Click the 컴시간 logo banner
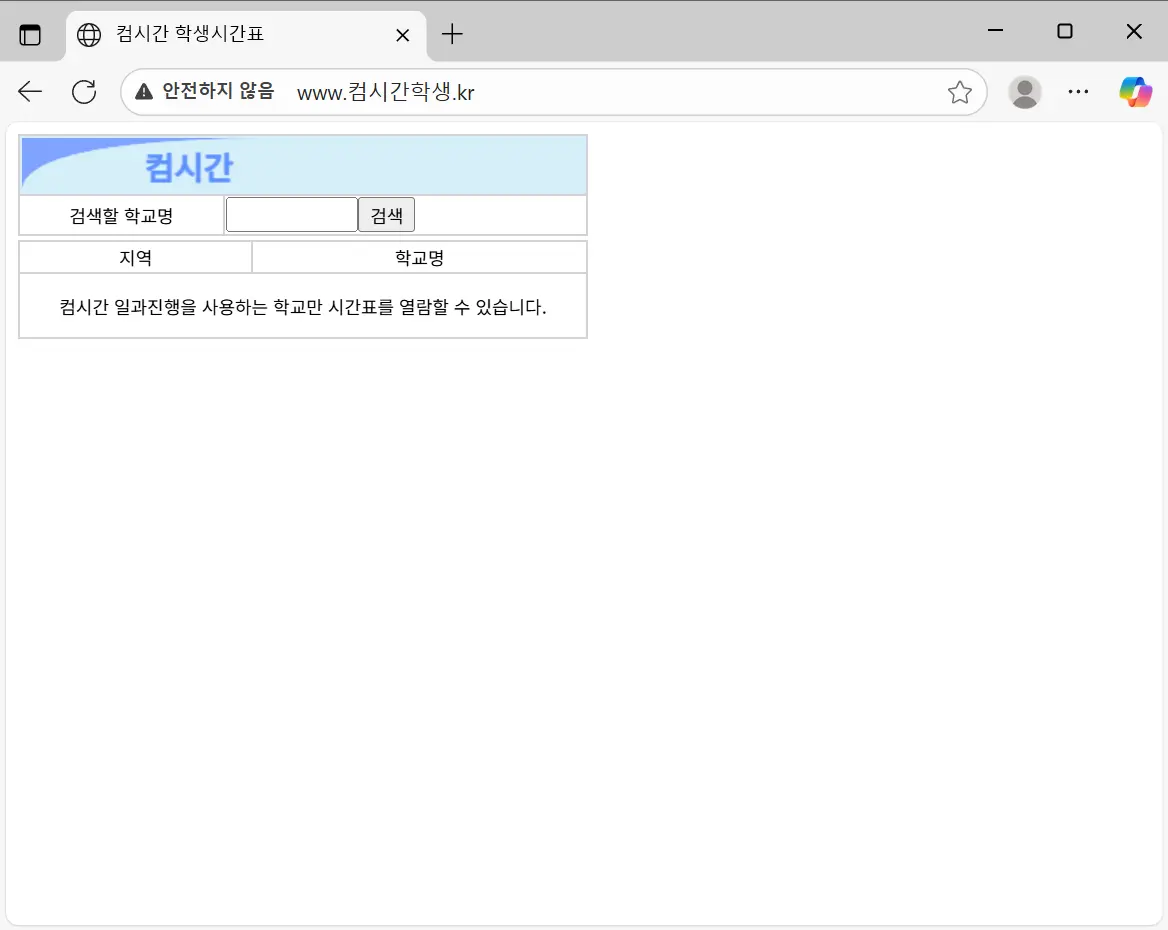Viewport: 1168px width, 930px height. (x=303, y=164)
